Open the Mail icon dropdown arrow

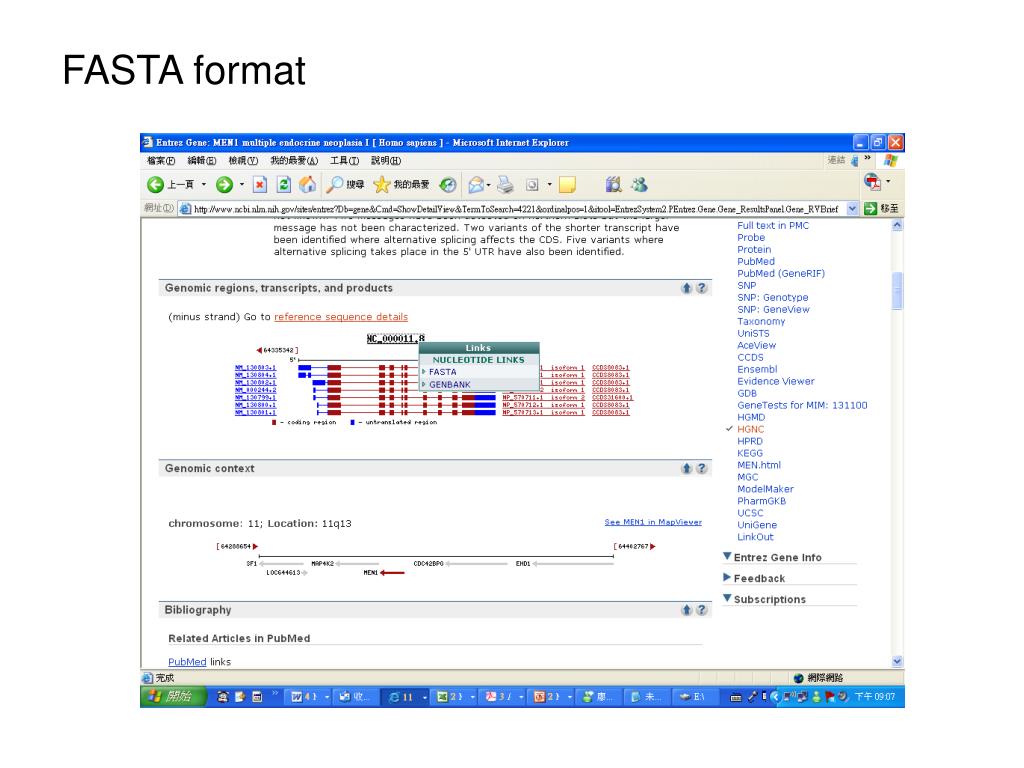(488, 185)
